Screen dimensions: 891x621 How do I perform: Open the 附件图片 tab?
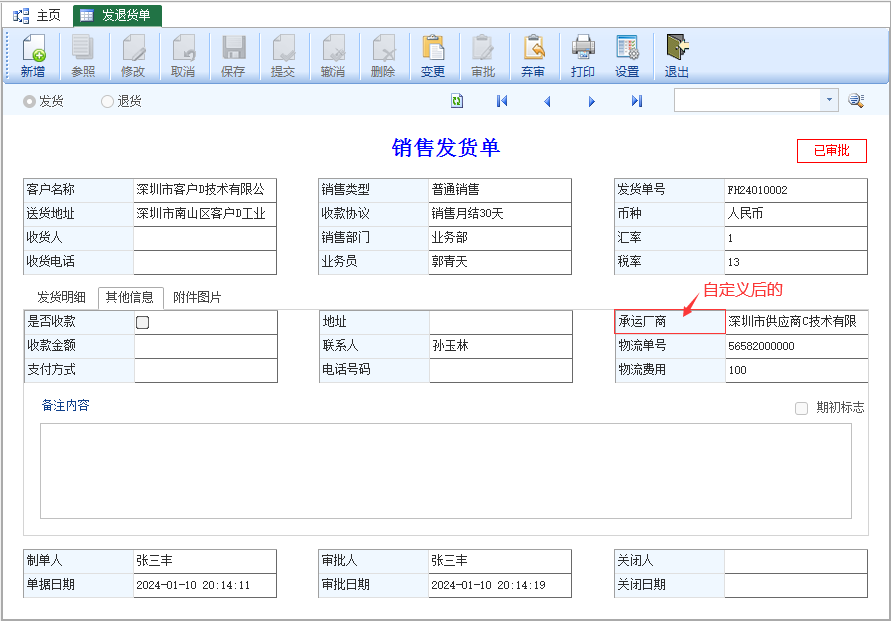[x=197, y=297]
